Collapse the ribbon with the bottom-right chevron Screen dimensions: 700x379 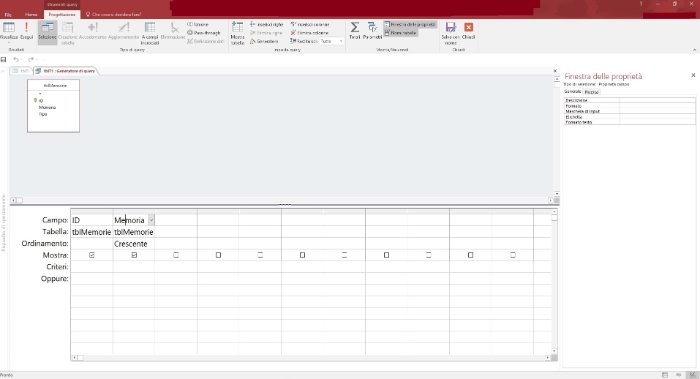point(694,50)
